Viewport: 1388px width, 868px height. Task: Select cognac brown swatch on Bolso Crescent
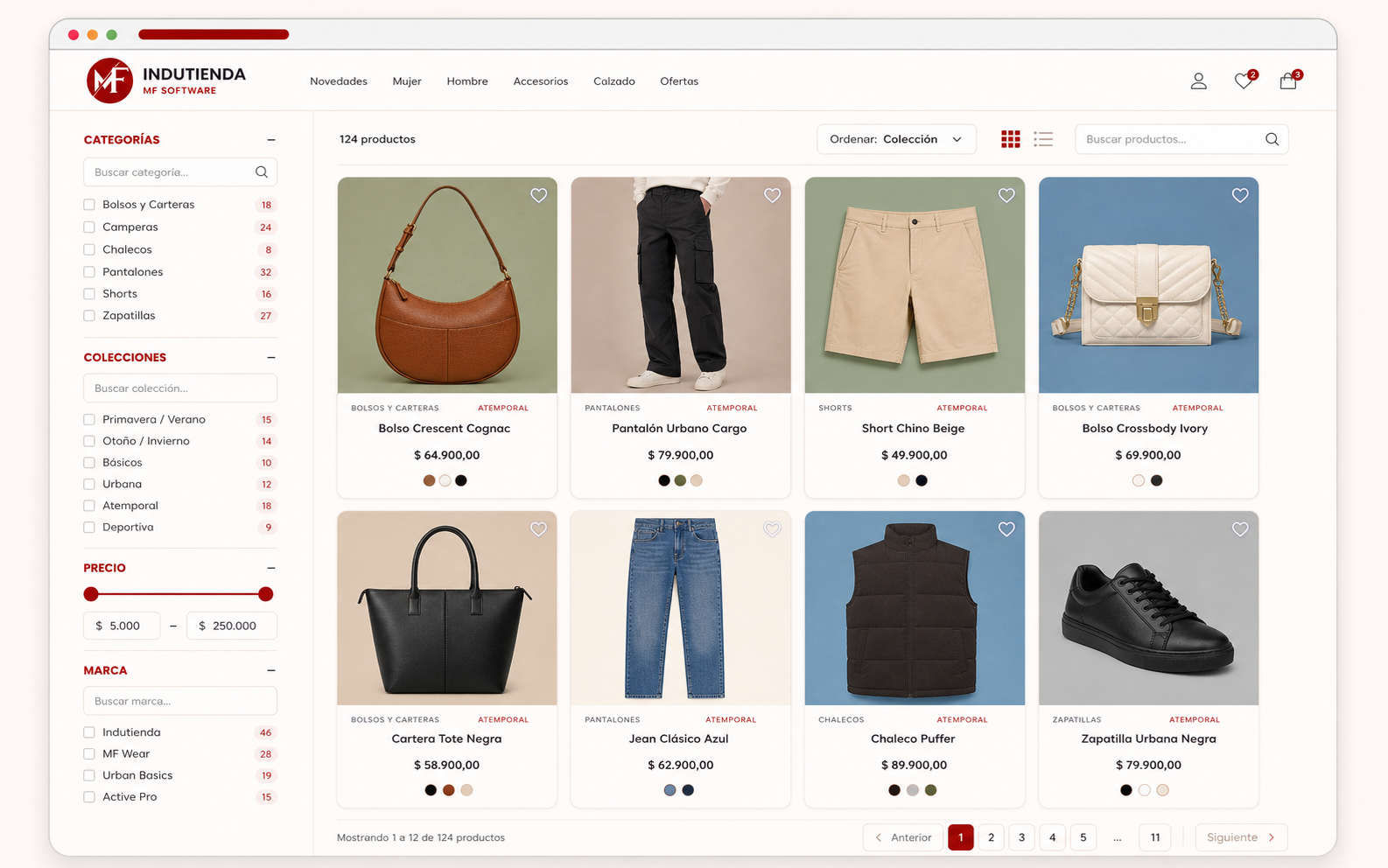(429, 480)
